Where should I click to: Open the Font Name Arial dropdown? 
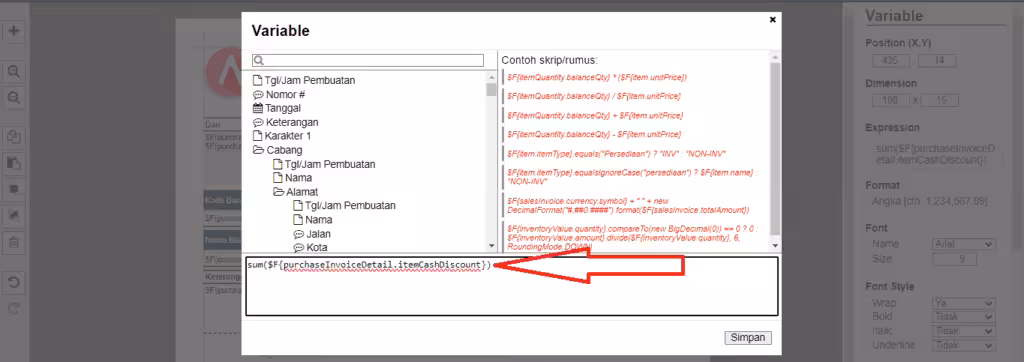tap(963, 244)
